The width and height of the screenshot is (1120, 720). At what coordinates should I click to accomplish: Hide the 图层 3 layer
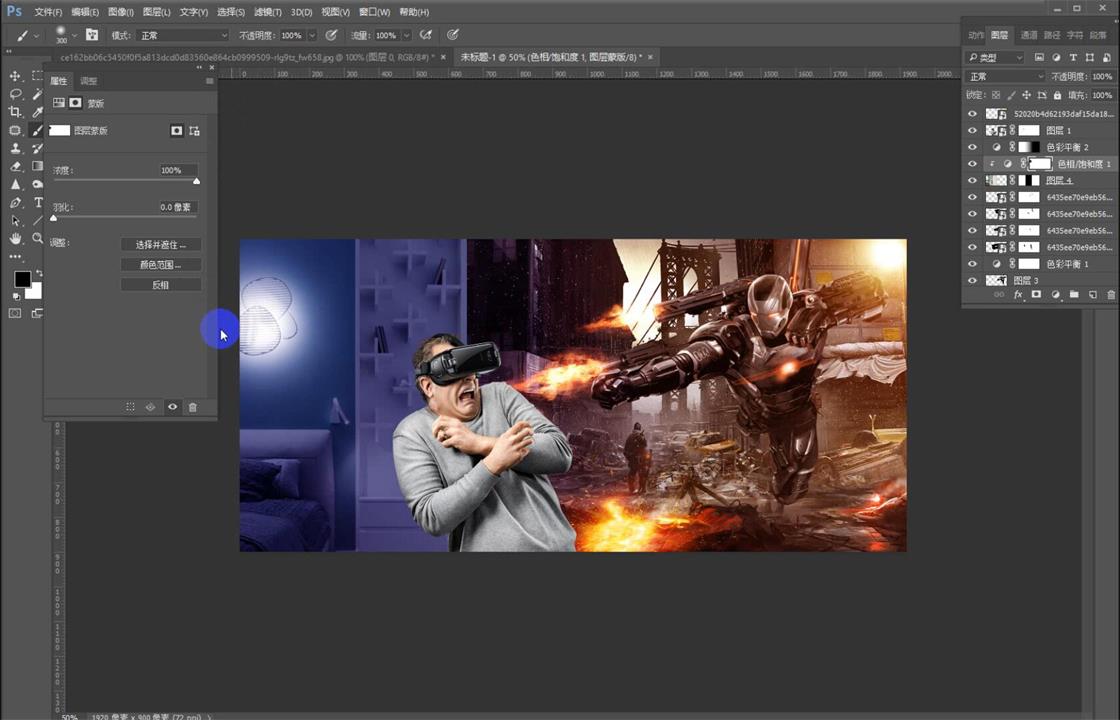(x=972, y=280)
